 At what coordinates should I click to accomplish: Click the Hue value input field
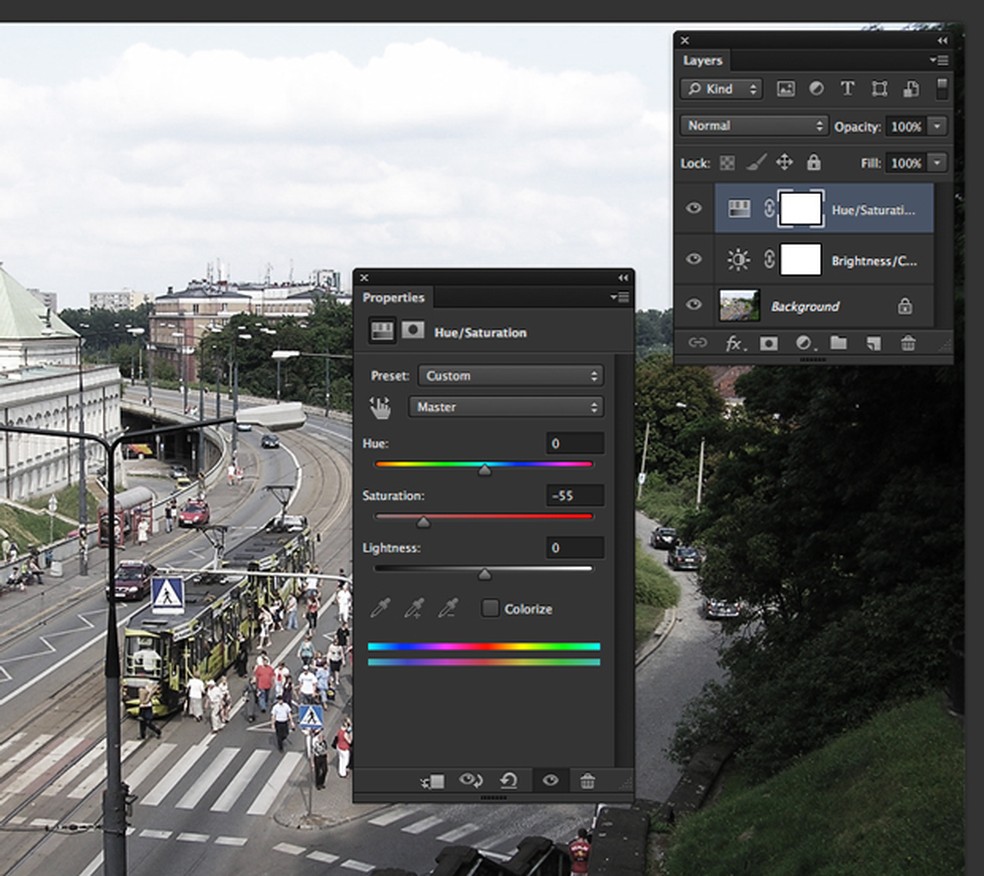575,443
